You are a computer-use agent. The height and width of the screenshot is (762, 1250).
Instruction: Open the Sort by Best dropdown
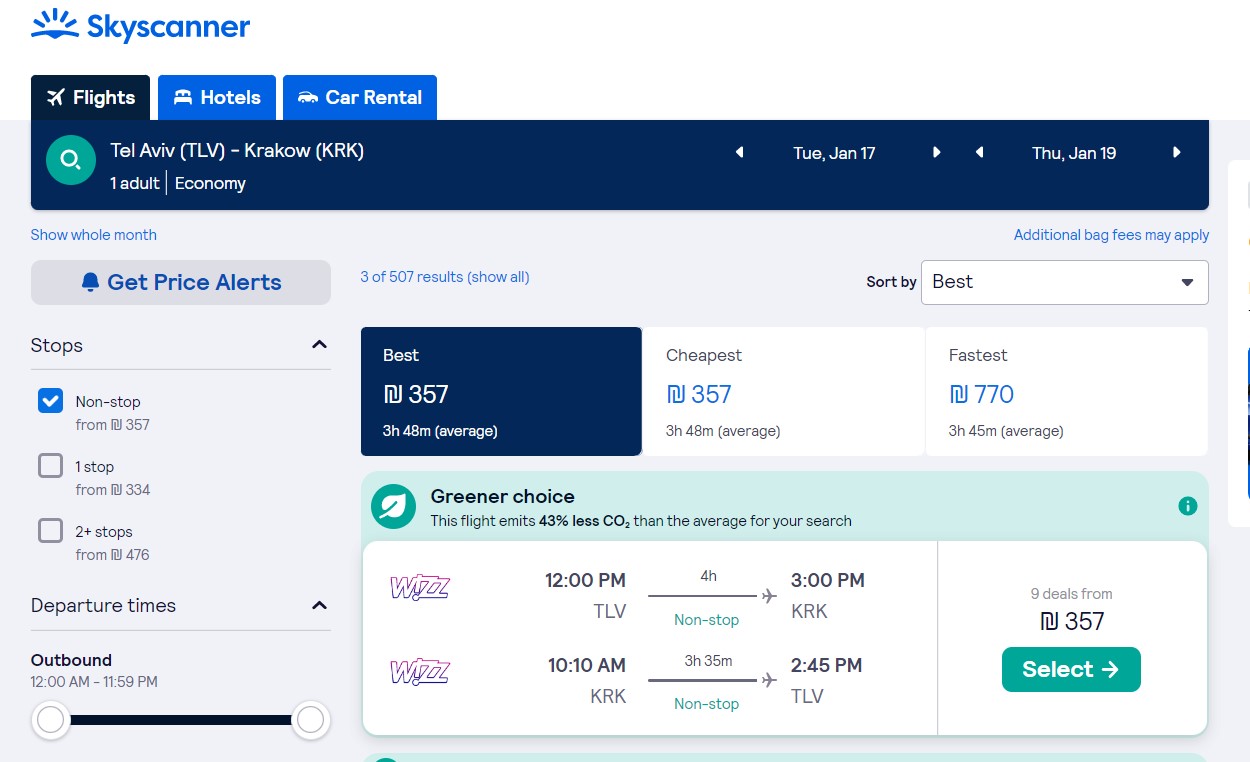1065,282
